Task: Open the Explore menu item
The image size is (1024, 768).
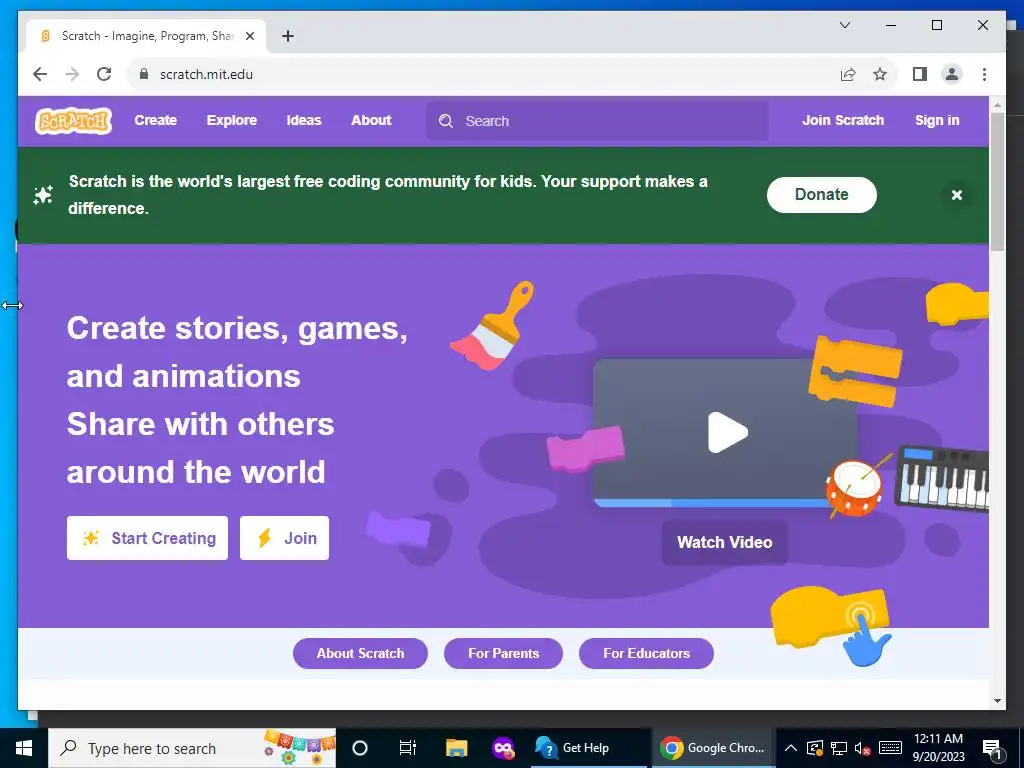Action: 232,120
